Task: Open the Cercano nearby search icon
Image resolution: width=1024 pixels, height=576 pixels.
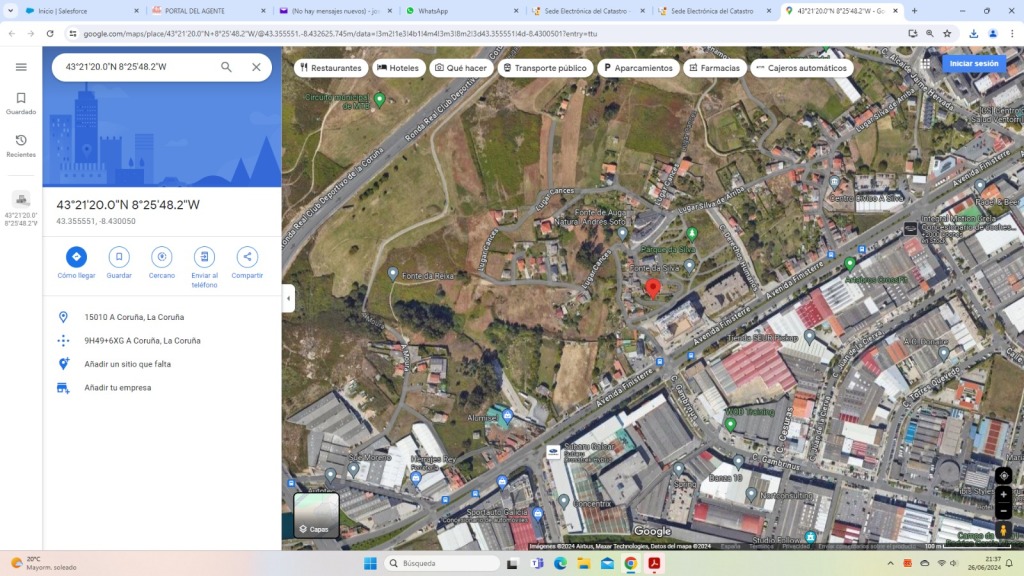Action: coord(161,257)
